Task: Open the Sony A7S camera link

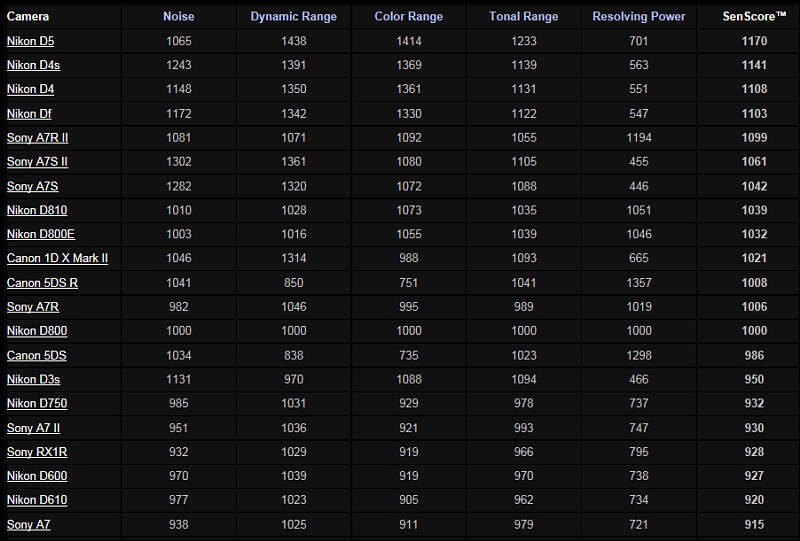Action: [33, 186]
